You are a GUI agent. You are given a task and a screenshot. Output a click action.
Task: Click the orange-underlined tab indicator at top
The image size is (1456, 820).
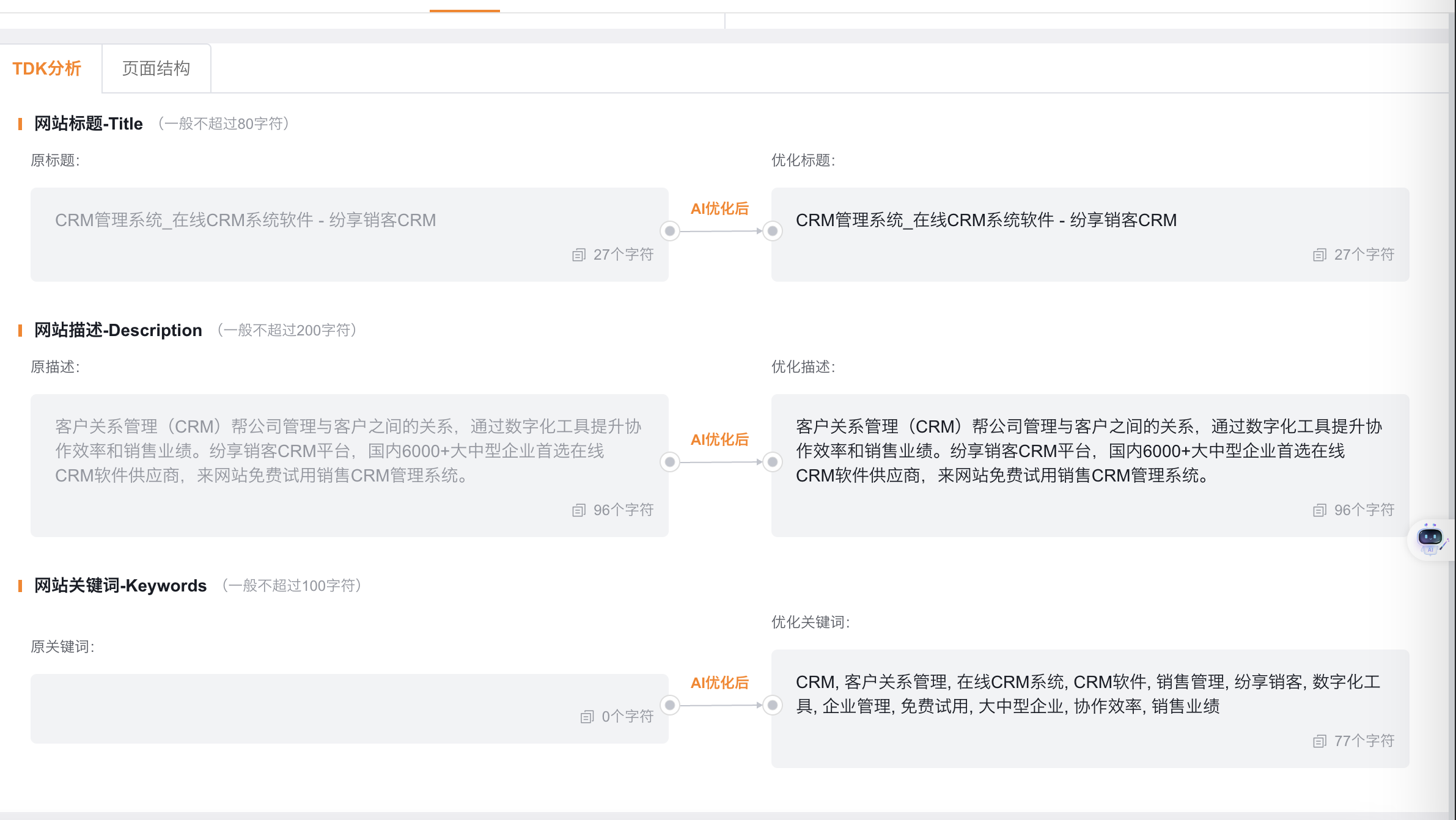coord(465,10)
